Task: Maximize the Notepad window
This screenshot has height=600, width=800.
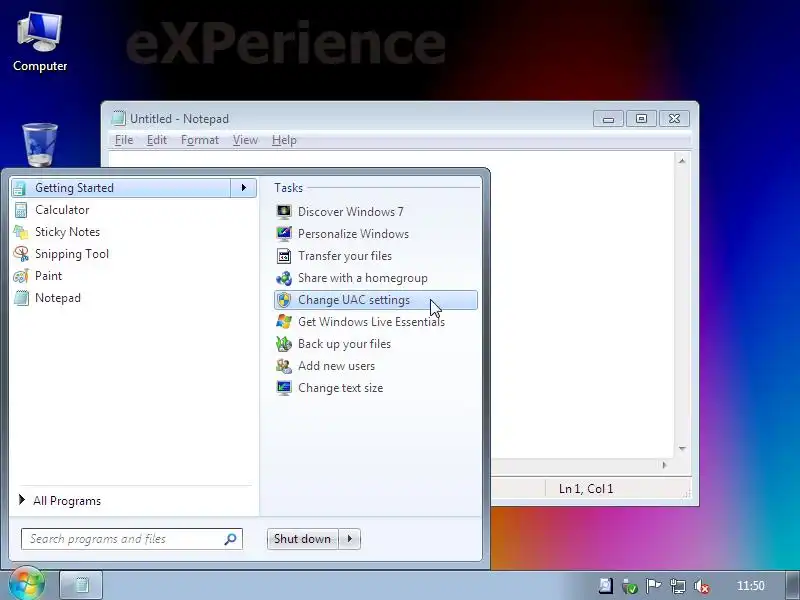Action: (x=641, y=119)
